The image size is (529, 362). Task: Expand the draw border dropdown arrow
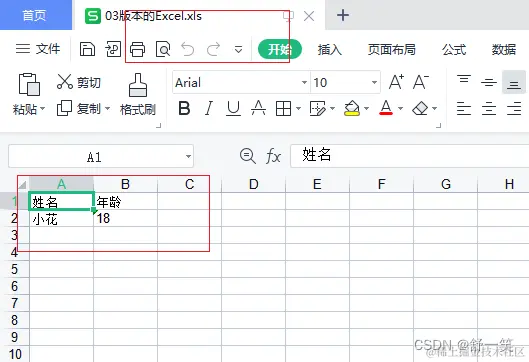tap(332, 108)
